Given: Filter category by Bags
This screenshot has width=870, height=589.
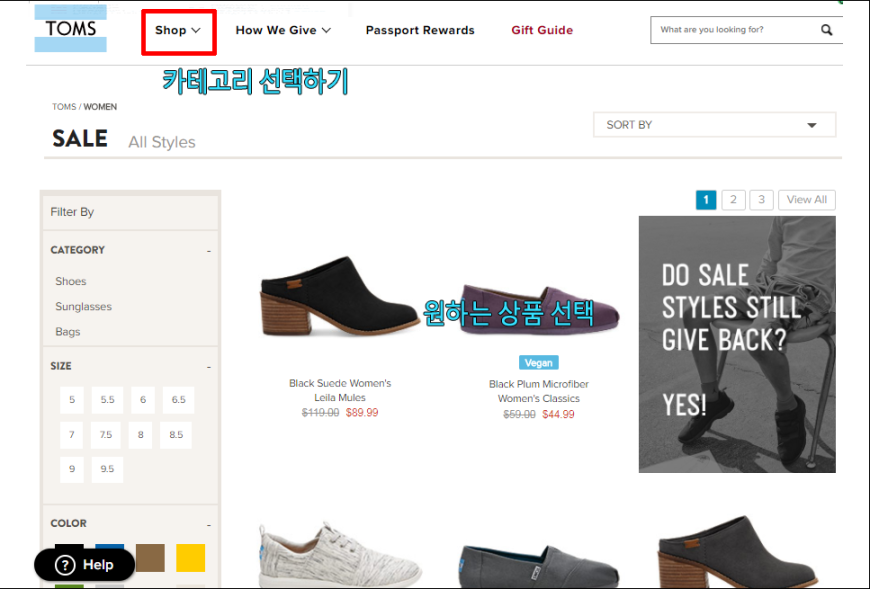Looking at the screenshot, I should click(68, 332).
